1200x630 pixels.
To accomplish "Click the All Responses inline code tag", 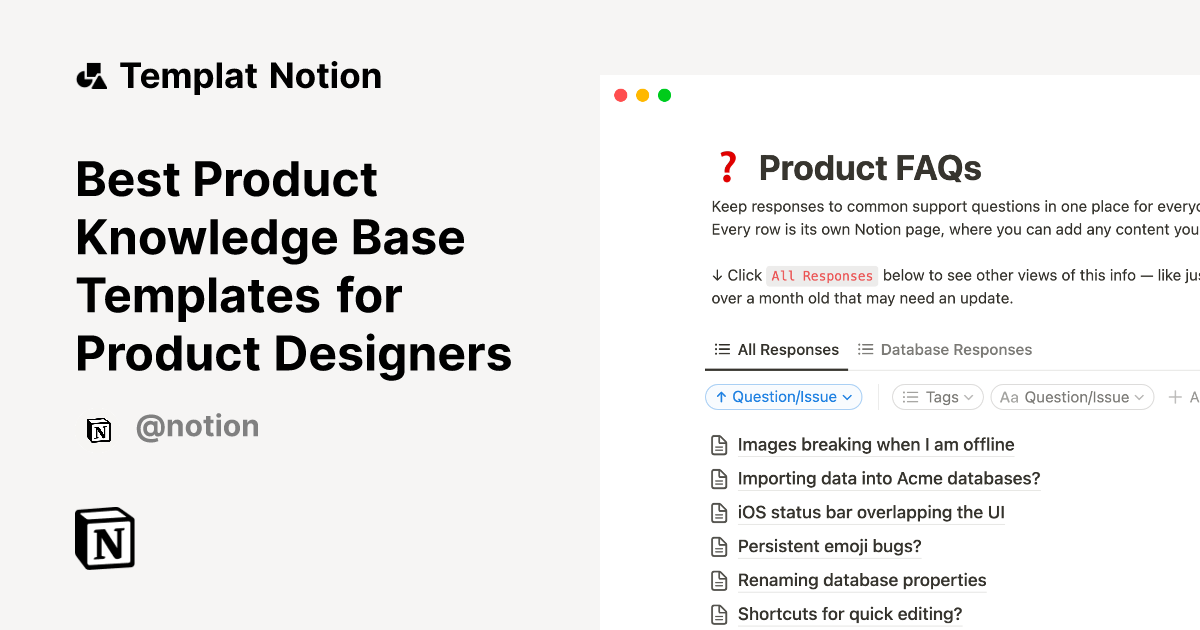I will pyautogui.click(x=822, y=276).
